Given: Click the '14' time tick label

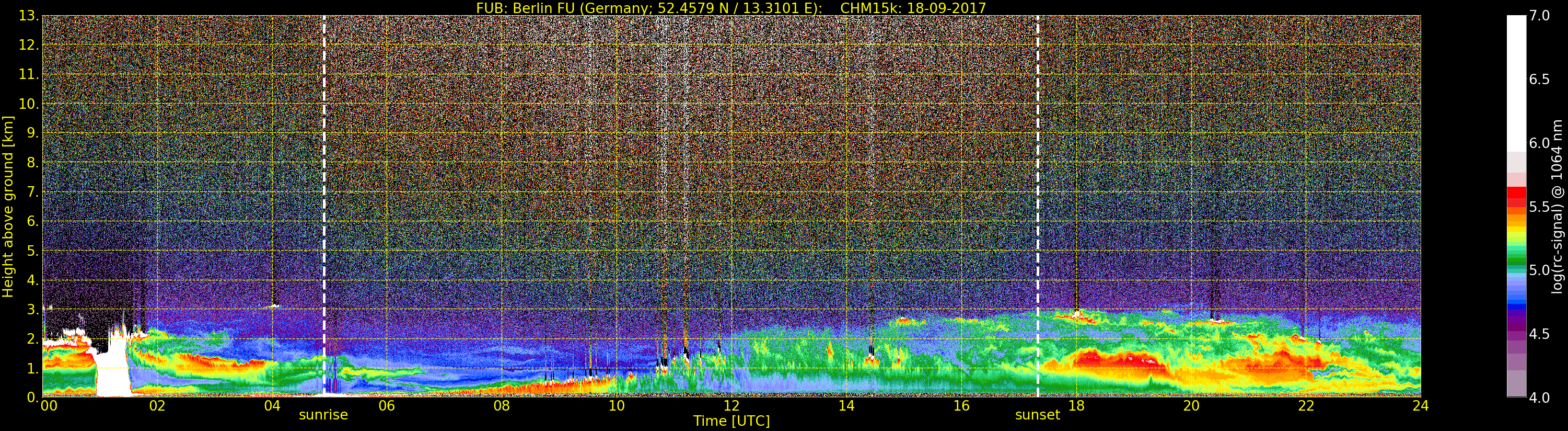Looking at the screenshot, I should (x=846, y=405).
